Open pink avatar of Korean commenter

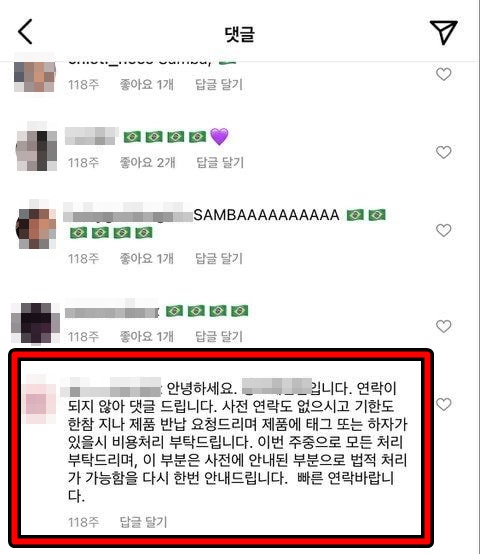(39, 401)
